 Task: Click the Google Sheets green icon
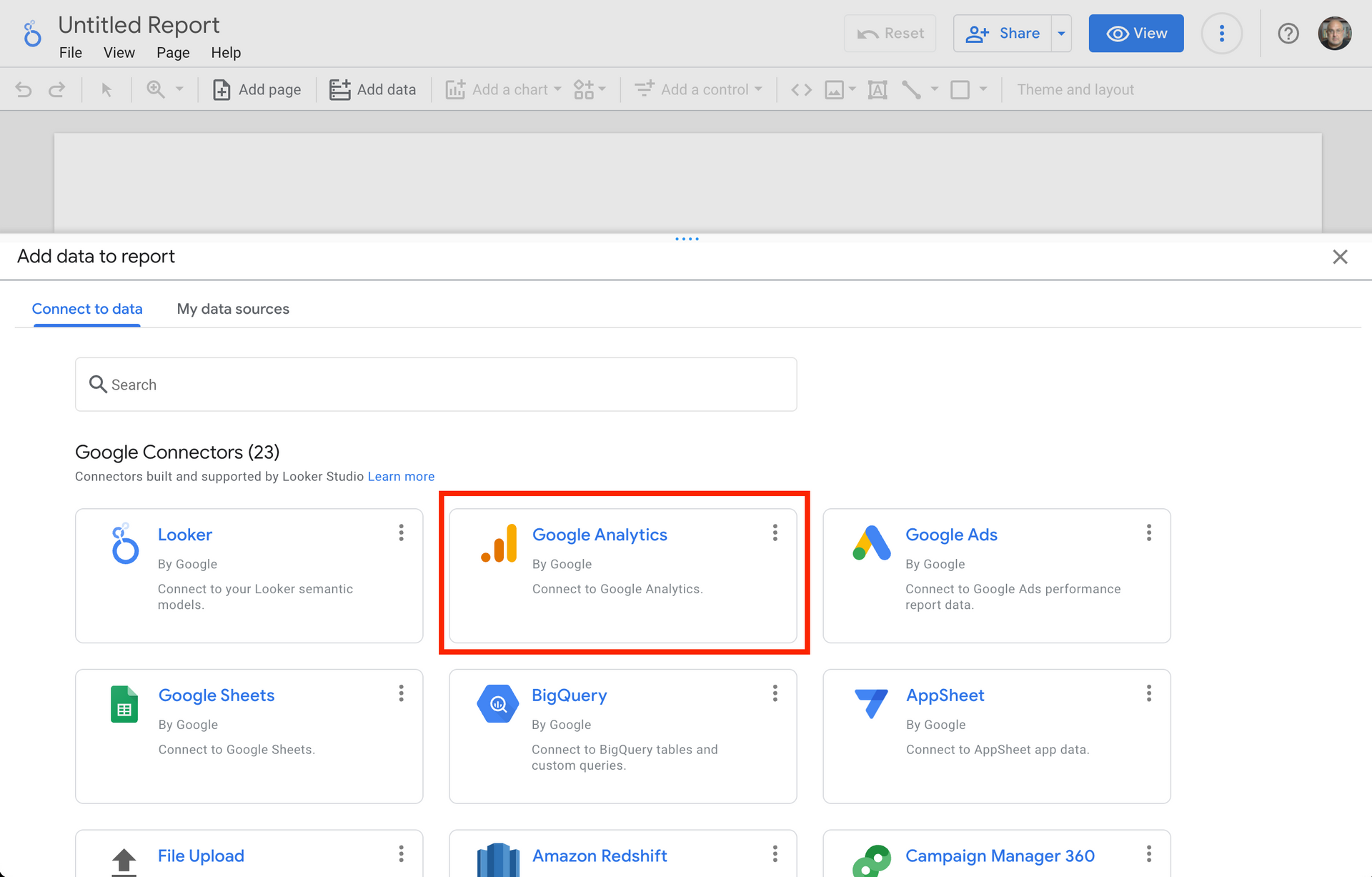click(x=124, y=704)
